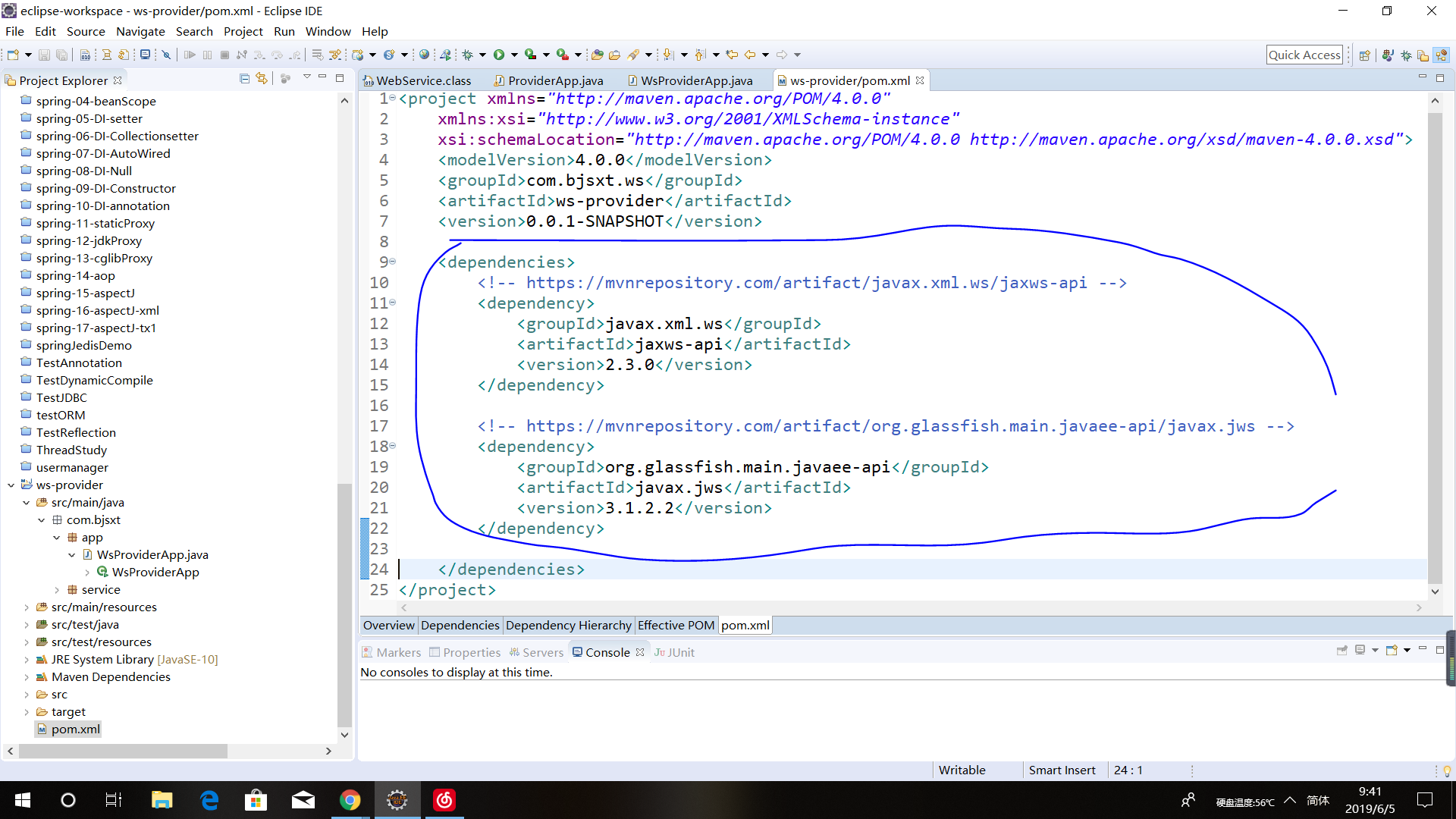
Task: Click Collapse All in Project Explorer
Action: coord(244,78)
